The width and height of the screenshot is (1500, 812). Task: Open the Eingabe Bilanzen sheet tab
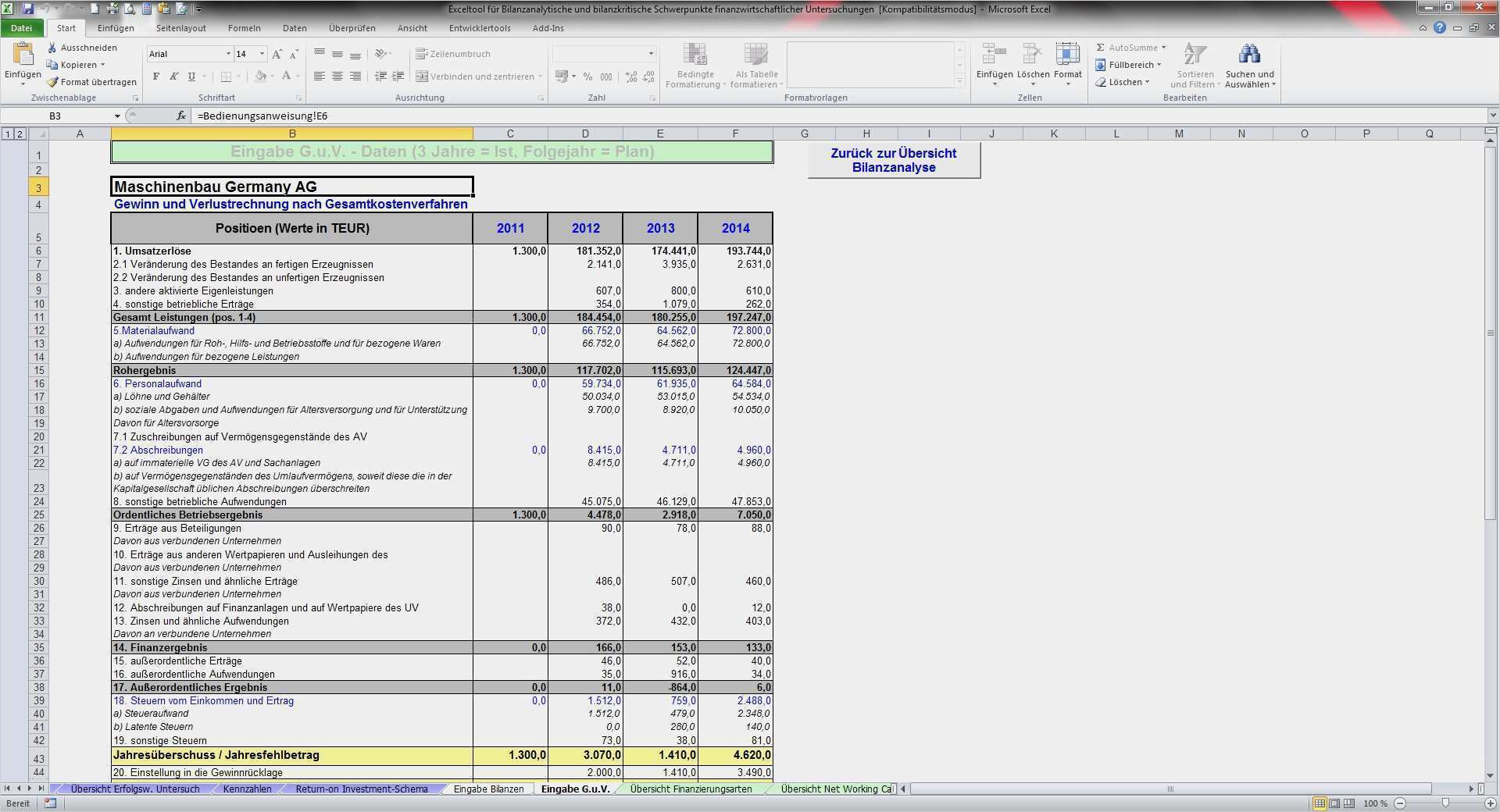(488, 789)
